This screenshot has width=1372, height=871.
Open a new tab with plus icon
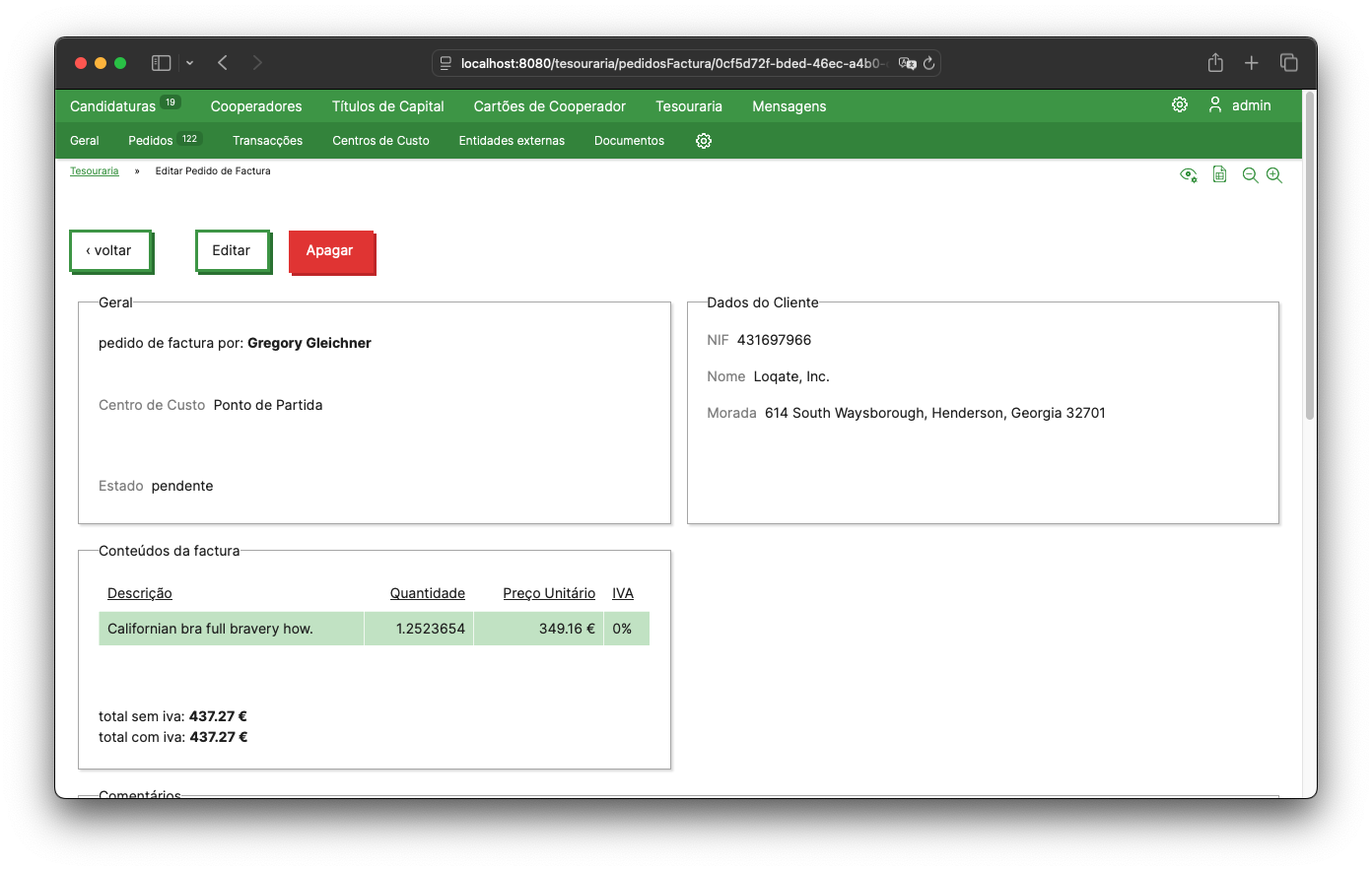pyautogui.click(x=1252, y=63)
